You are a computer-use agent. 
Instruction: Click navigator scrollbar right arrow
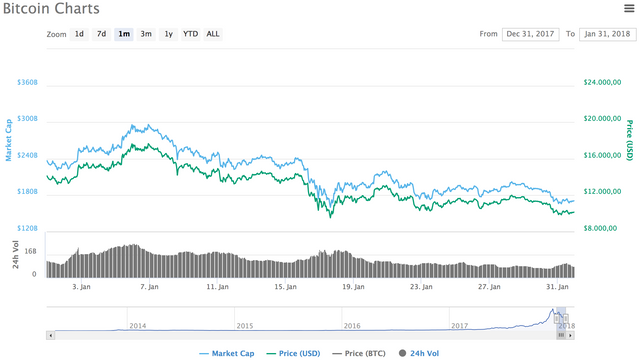[570, 336]
